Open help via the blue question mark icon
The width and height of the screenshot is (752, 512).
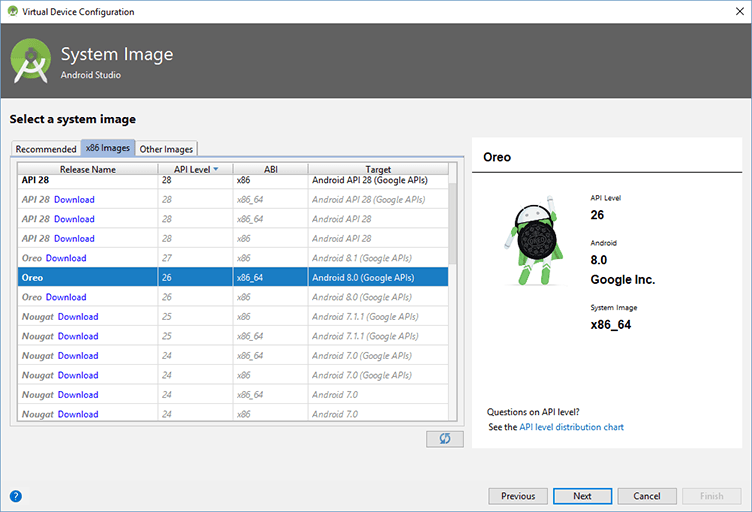(x=16, y=496)
